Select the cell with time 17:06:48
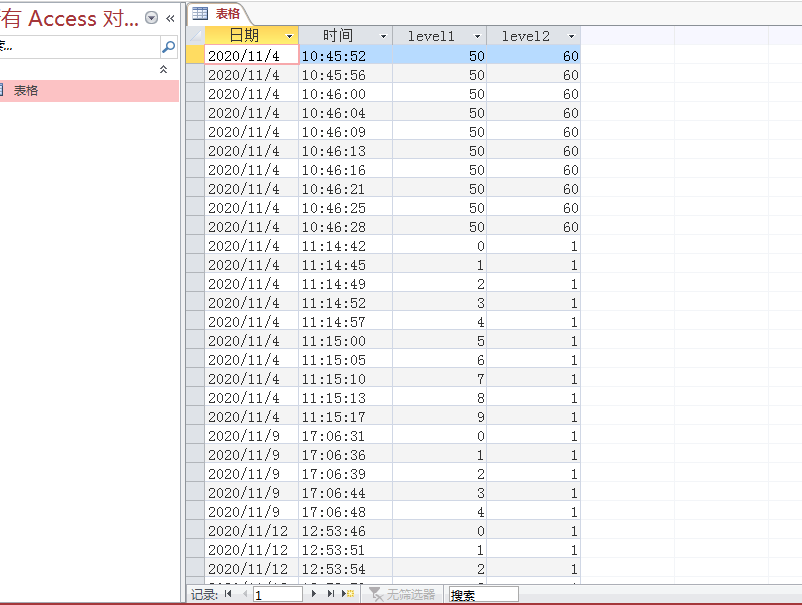This screenshot has width=802, height=605. click(x=346, y=511)
